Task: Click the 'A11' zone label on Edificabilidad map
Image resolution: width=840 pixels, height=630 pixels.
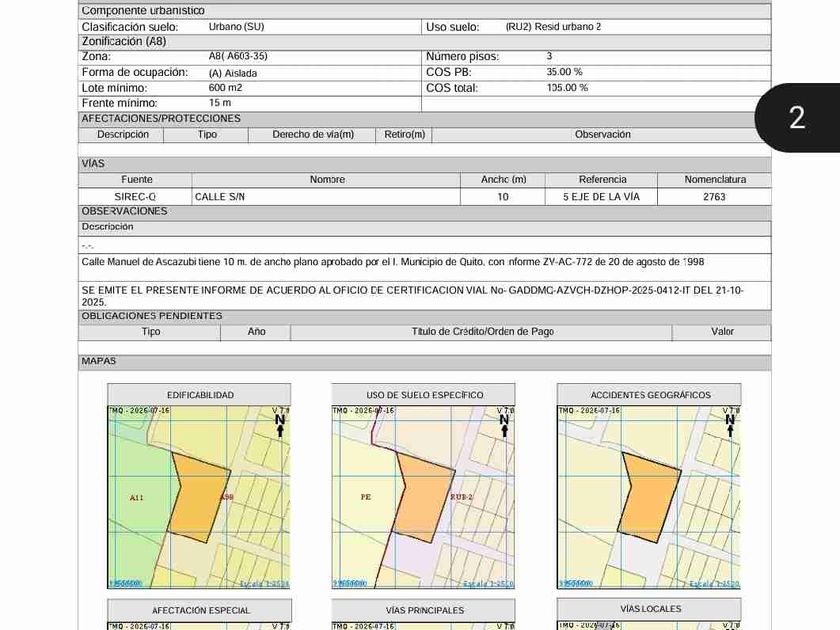Action: pyautogui.click(x=137, y=498)
